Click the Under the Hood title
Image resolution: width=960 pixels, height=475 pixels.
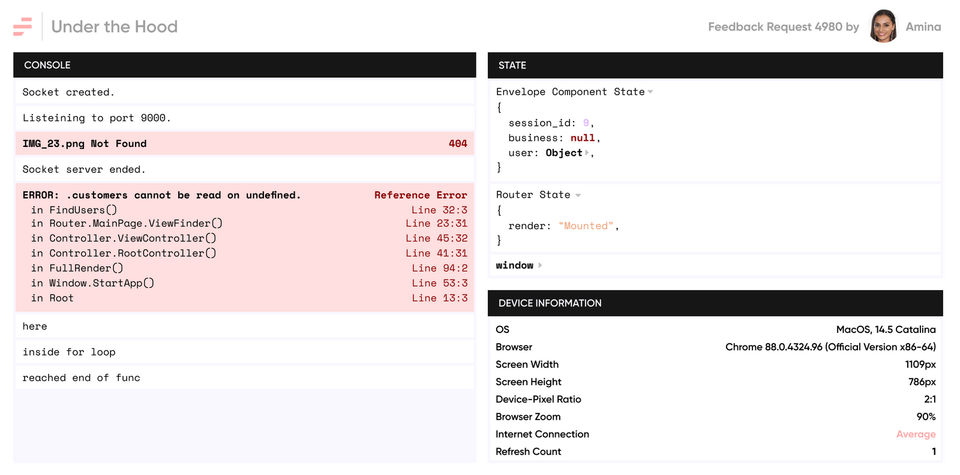(x=114, y=26)
